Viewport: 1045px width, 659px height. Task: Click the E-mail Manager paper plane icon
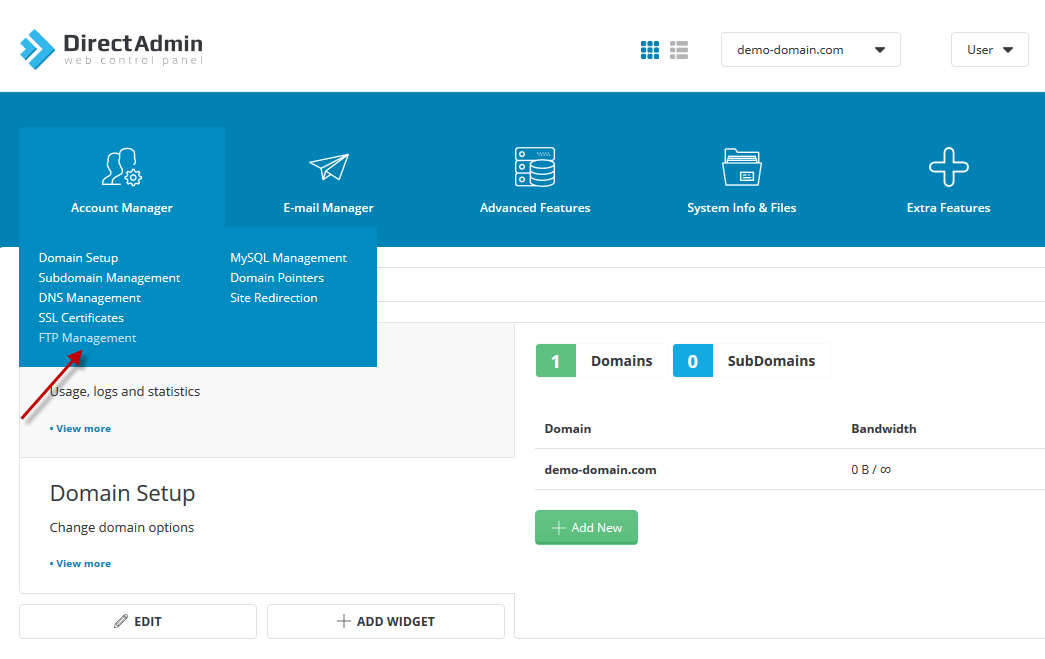point(329,167)
